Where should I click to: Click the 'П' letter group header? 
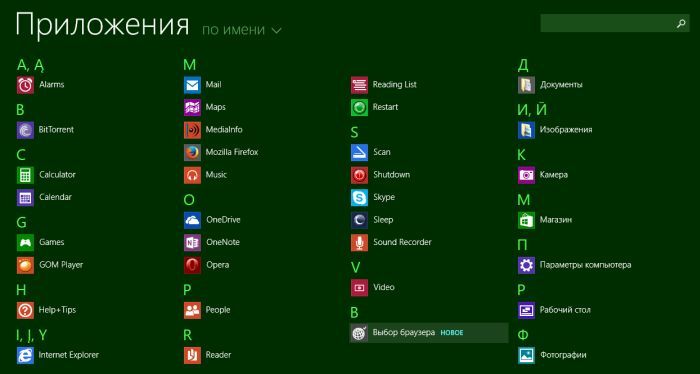(x=522, y=245)
